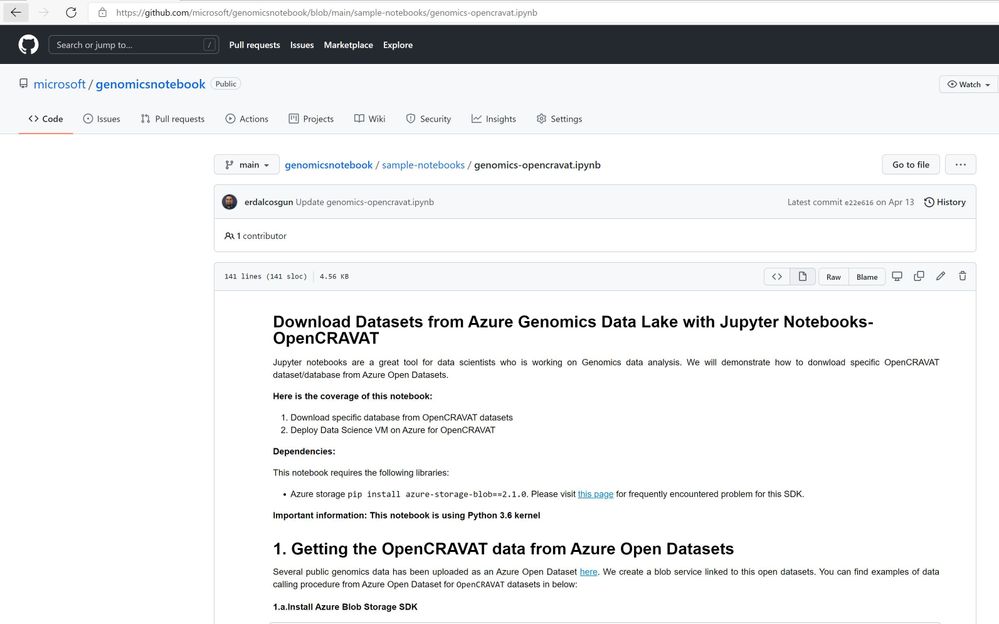Open the microsoft organization link
The image size is (999, 624).
tap(59, 84)
